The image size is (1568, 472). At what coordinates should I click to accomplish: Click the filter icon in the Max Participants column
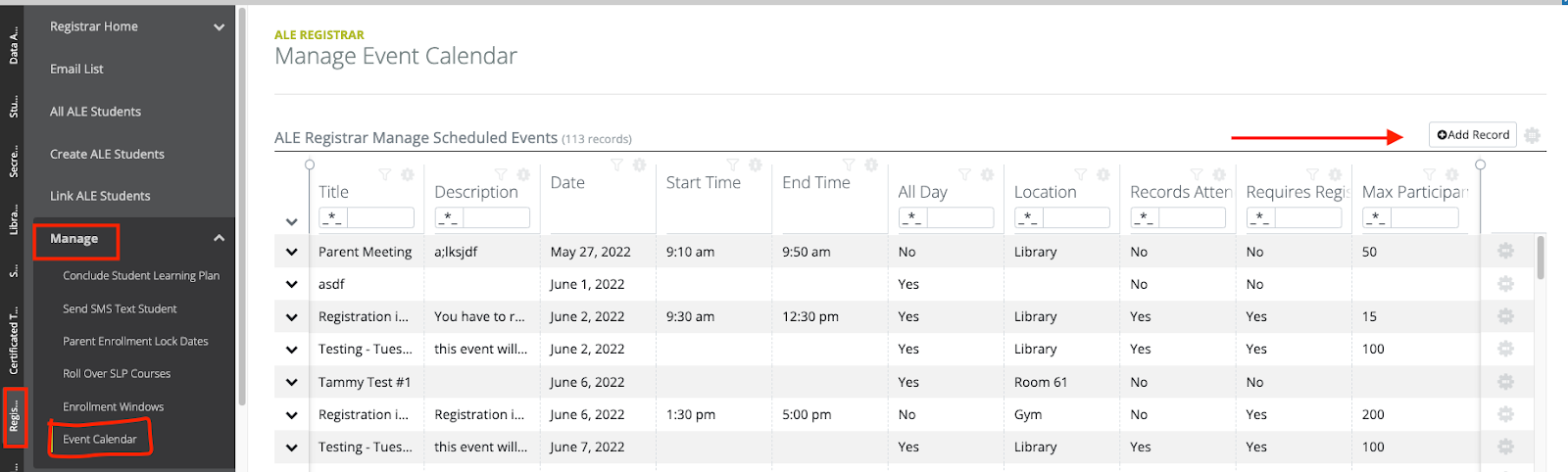(1429, 174)
